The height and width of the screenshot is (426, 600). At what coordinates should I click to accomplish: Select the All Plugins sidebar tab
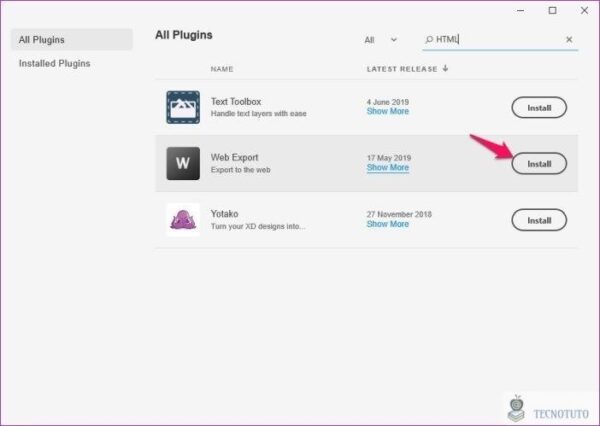click(72, 39)
